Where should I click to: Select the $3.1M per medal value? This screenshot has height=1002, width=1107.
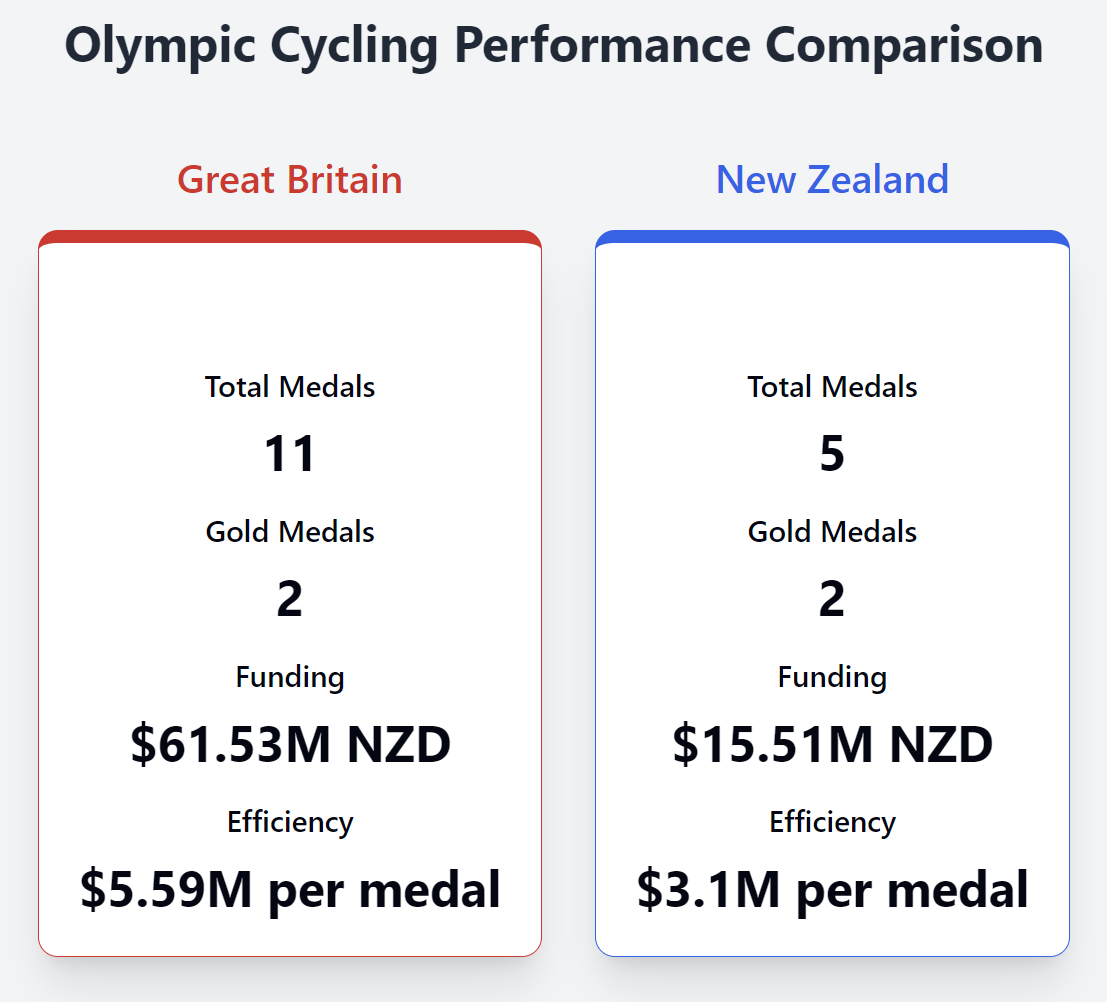tap(832, 890)
